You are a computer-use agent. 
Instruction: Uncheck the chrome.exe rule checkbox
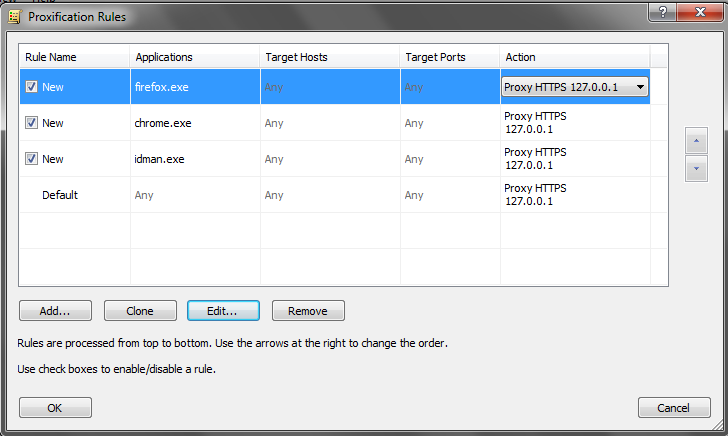(31, 123)
